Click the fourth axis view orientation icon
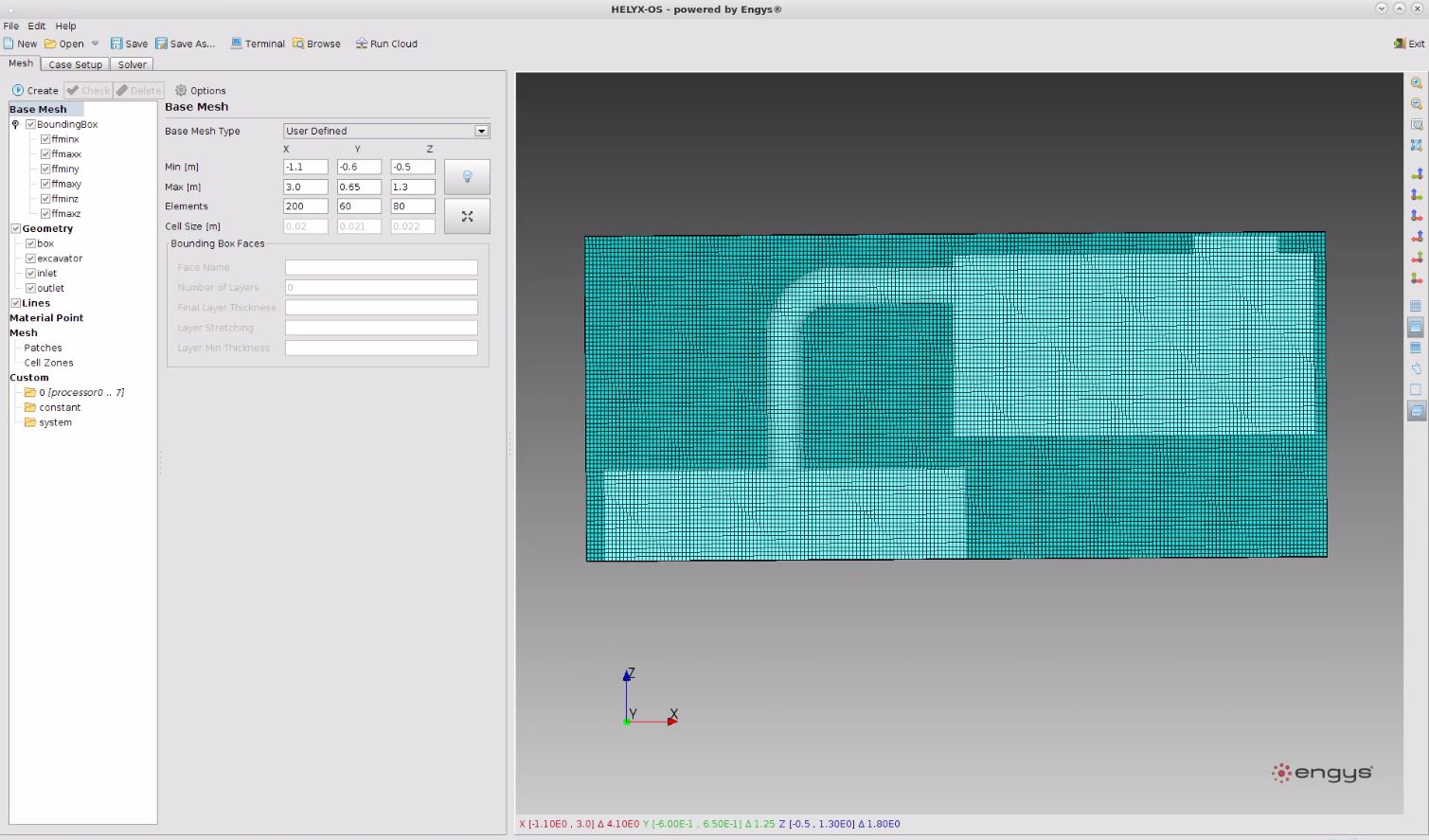The height and width of the screenshot is (840, 1429). click(1417, 237)
